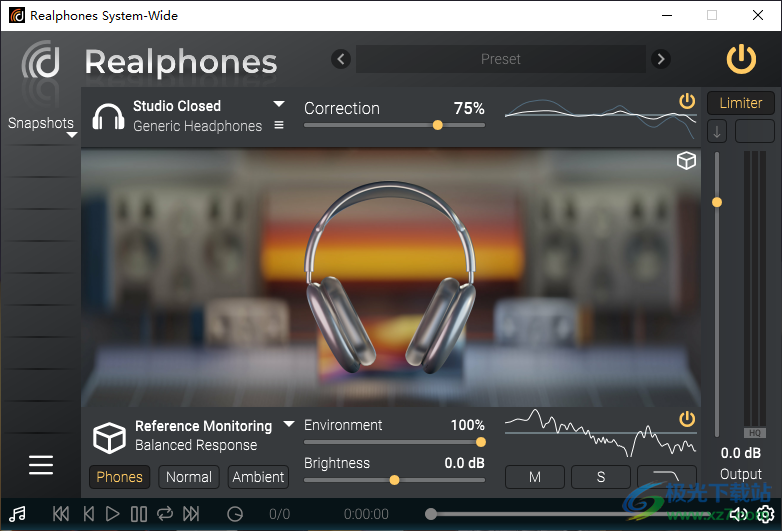Click the 100% Environment value
Image resolution: width=782 pixels, height=531 pixels.
[467, 425]
